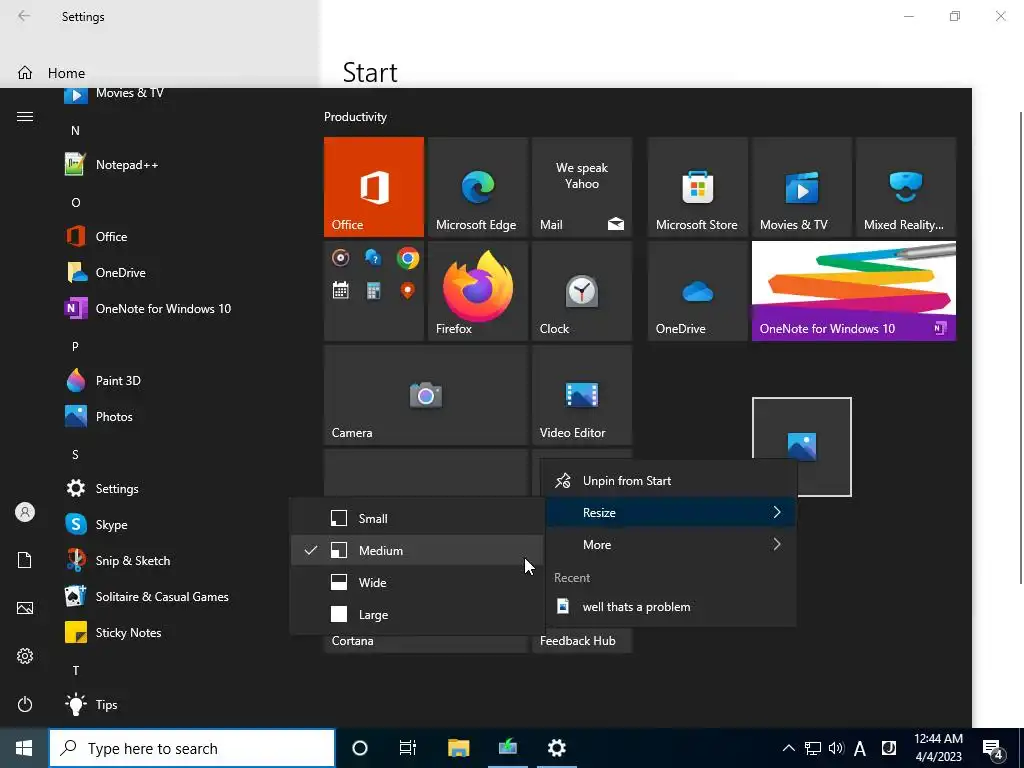Select the Medium tile size
Screen dimensions: 1024x768
pyautogui.click(x=417, y=551)
